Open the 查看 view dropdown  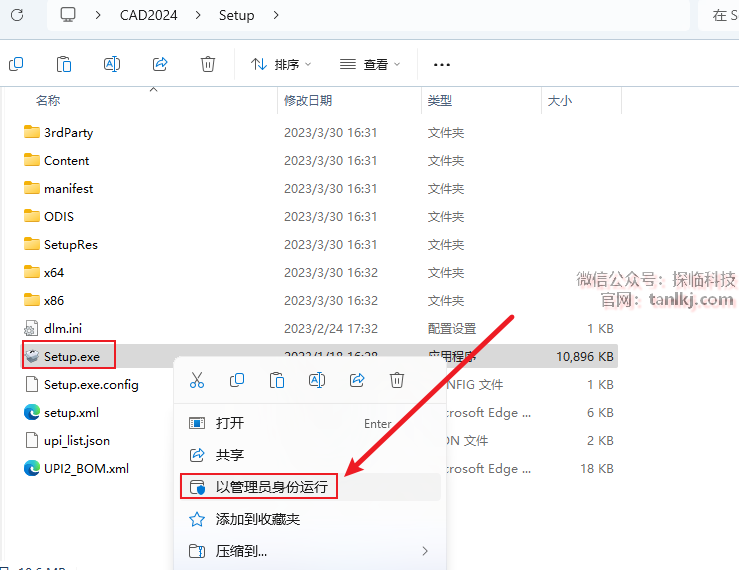370,64
